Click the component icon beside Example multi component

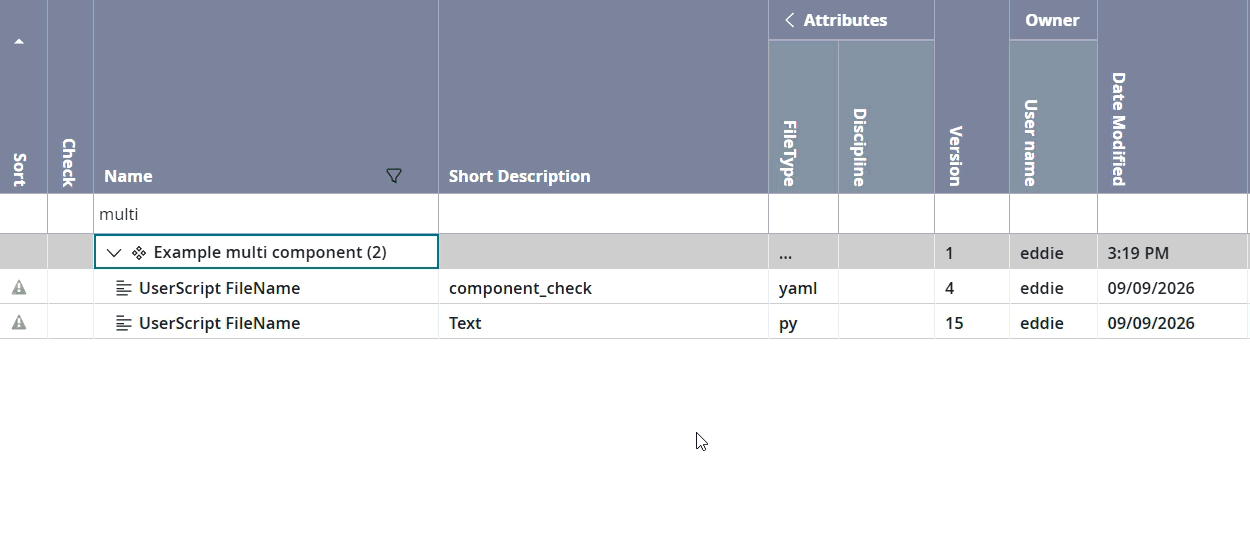pos(139,253)
